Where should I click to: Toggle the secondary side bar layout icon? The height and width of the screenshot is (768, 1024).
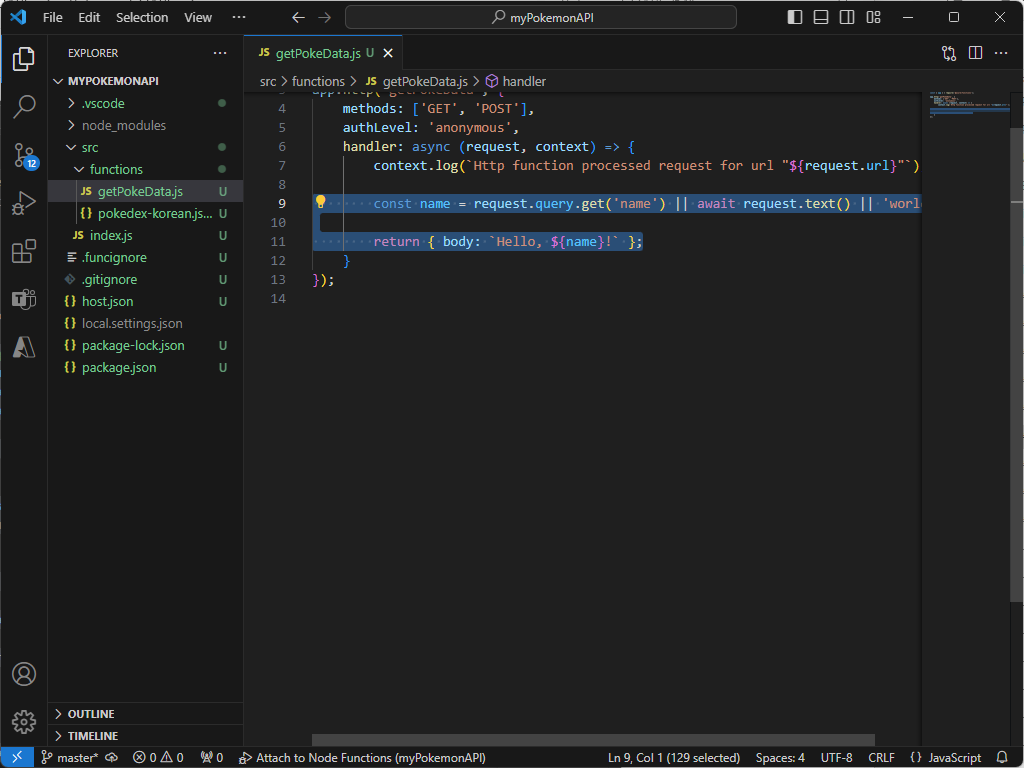tap(847, 18)
